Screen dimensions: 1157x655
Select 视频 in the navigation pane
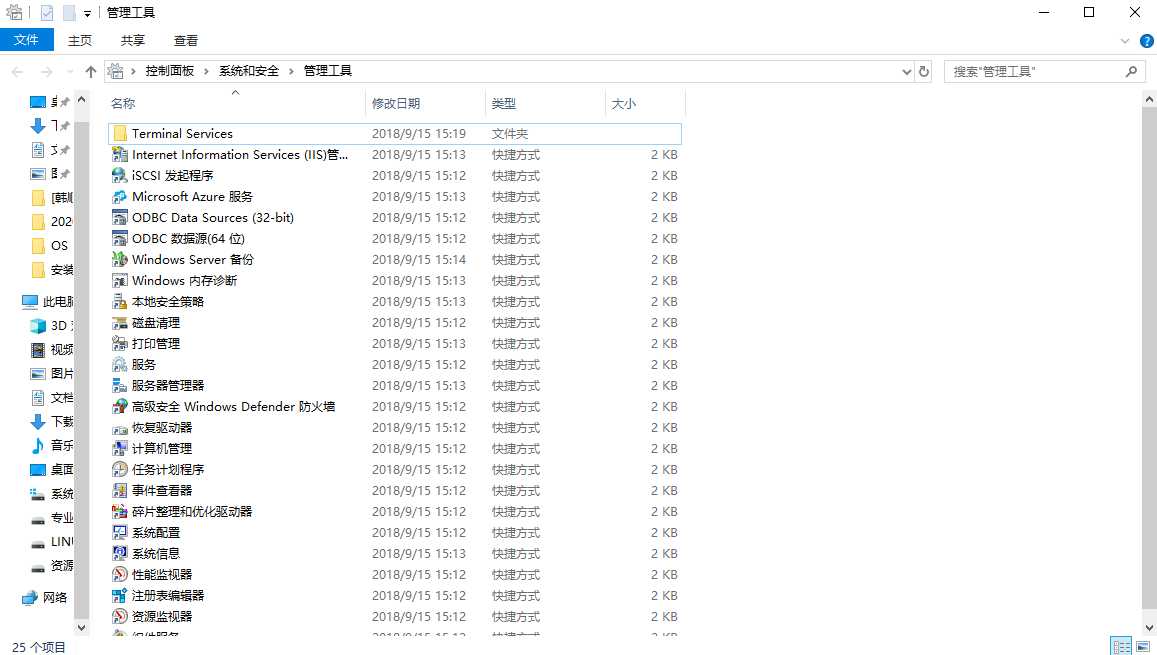point(52,350)
